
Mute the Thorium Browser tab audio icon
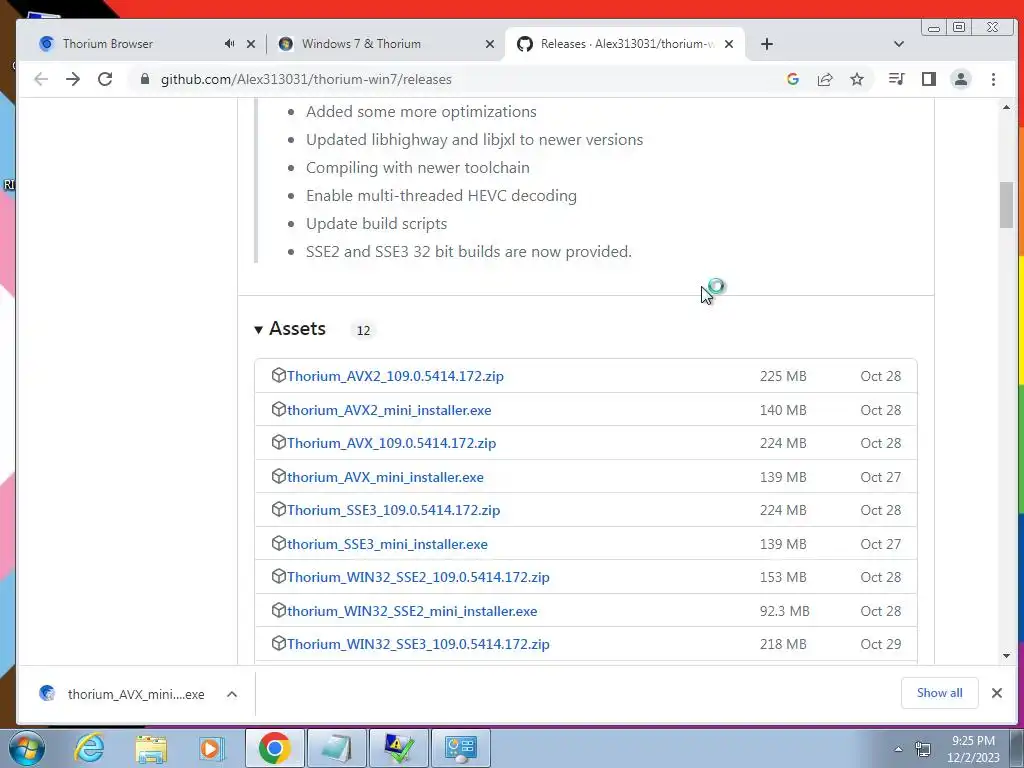click(x=229, y=44)
